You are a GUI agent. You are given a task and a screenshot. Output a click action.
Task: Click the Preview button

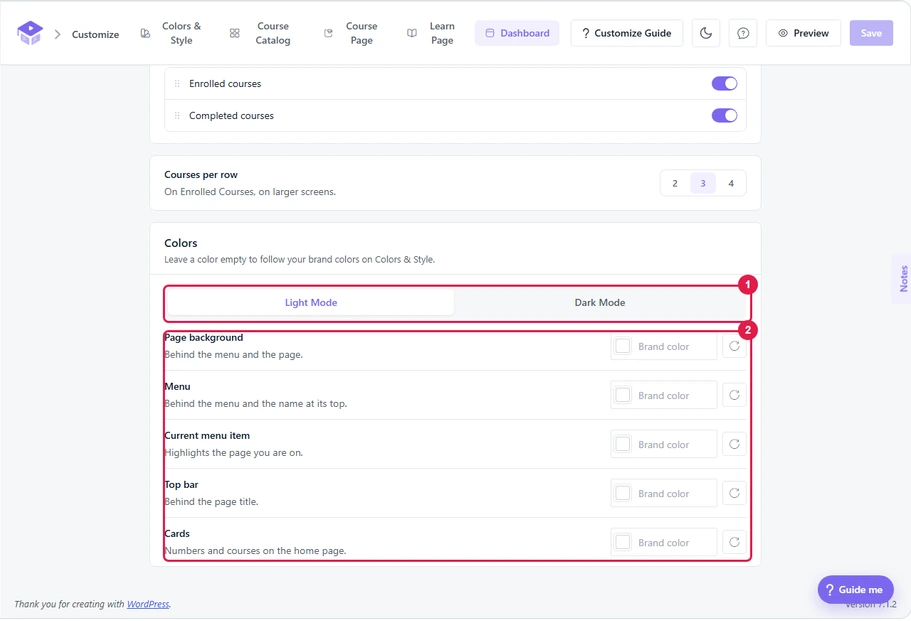(x=803, y=33)
